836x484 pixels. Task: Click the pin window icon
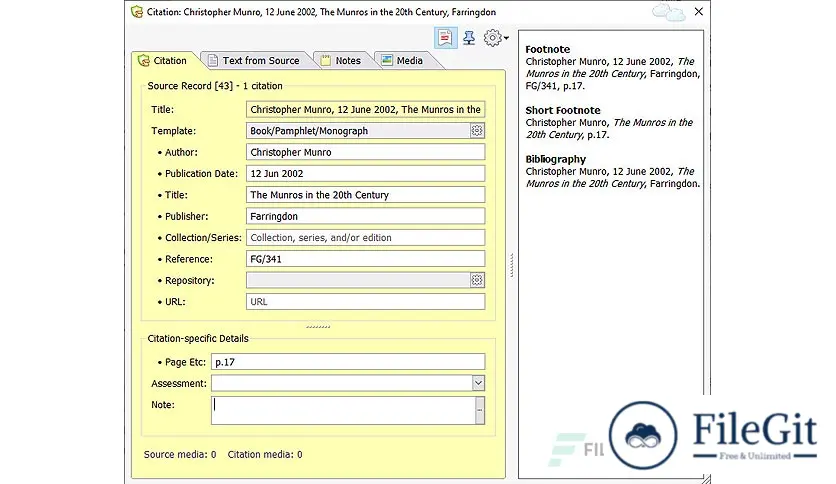coord(469,38)
